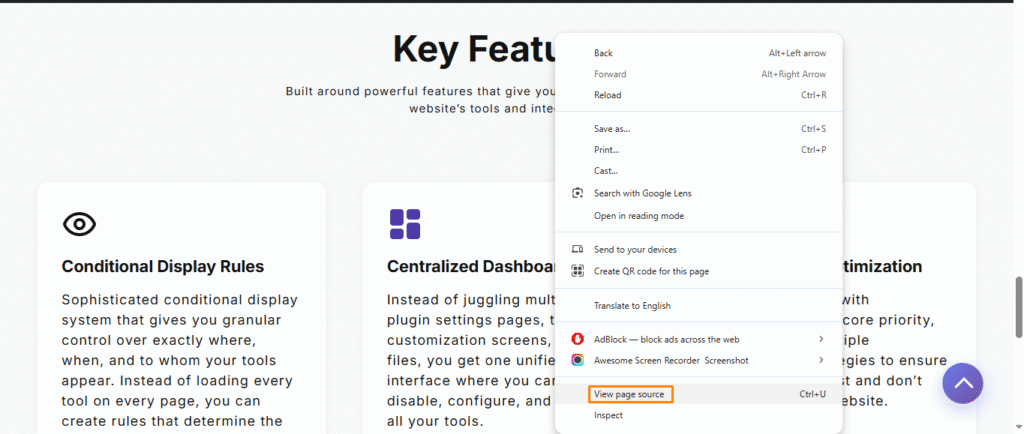
Task: Click the 'Instead of juggling' paragraph text
Action: 471,360
